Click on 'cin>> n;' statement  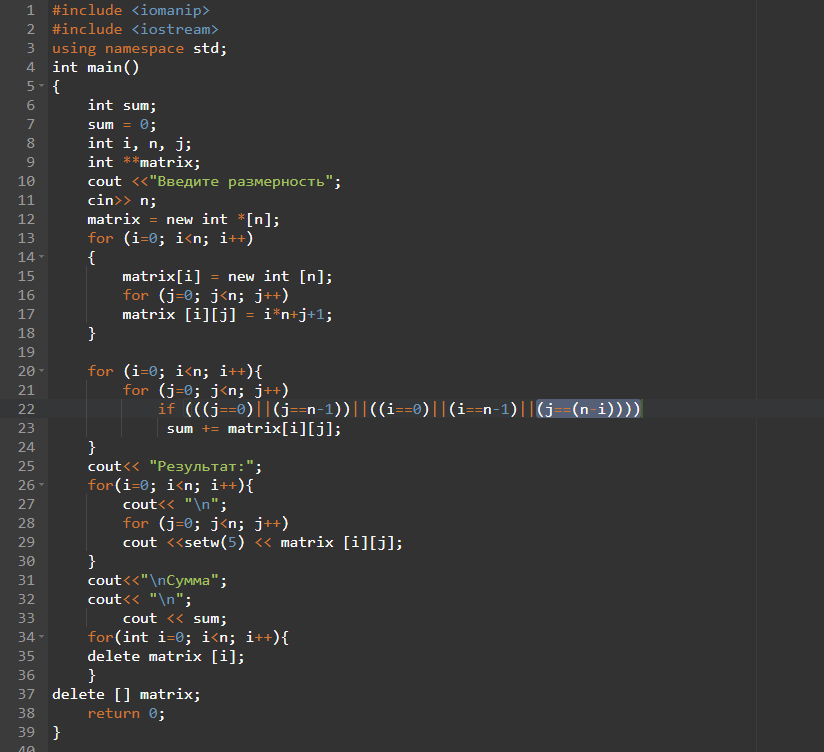pos(122,201)
